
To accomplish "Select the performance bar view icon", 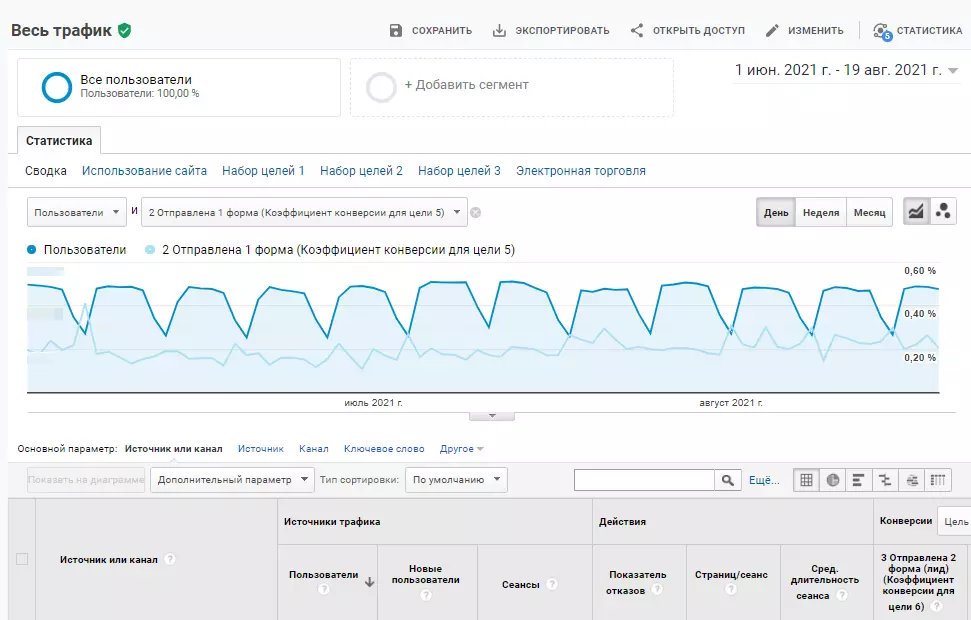I will (x=858, y=480).
